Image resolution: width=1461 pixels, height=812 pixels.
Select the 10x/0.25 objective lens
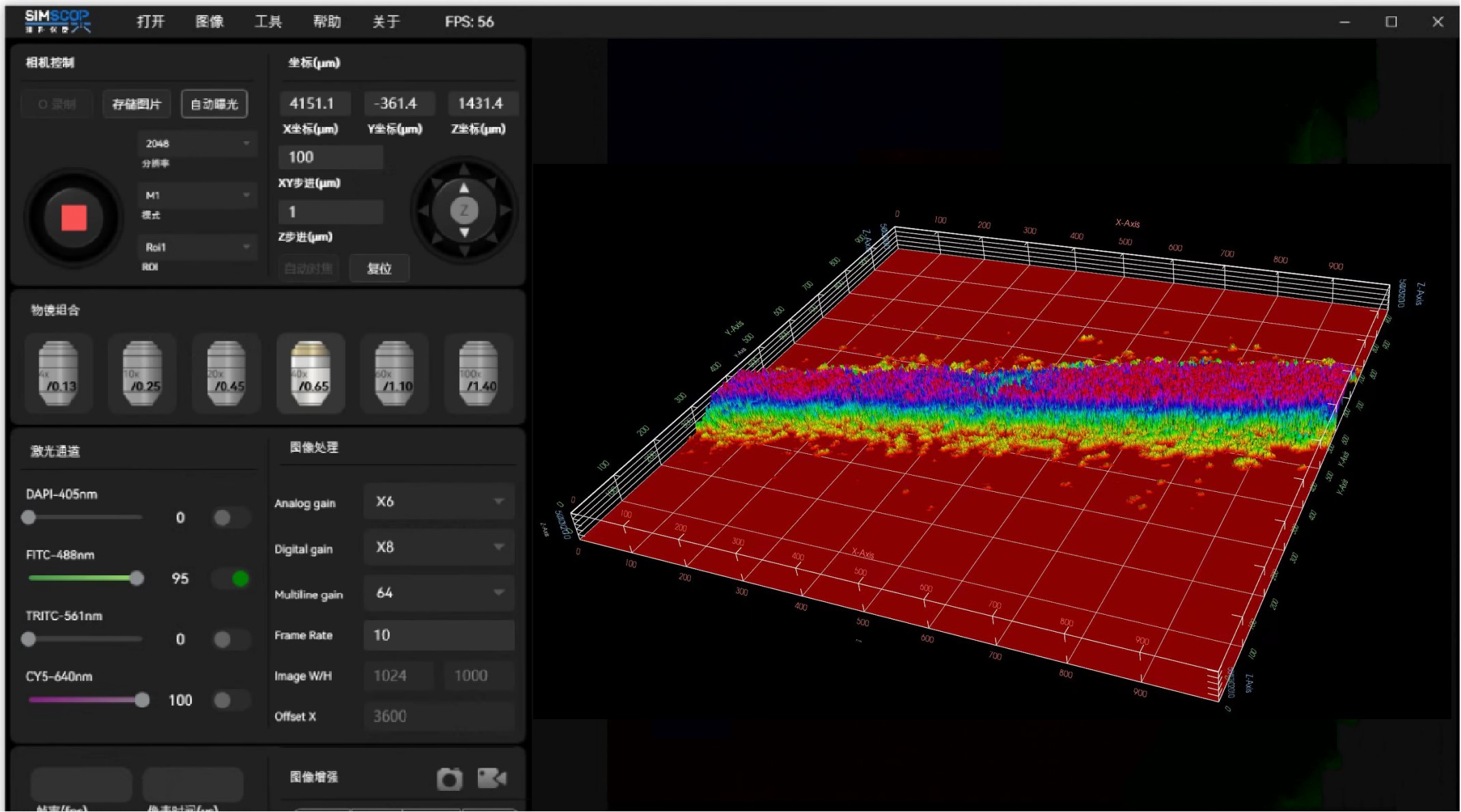tap(142, 373)
